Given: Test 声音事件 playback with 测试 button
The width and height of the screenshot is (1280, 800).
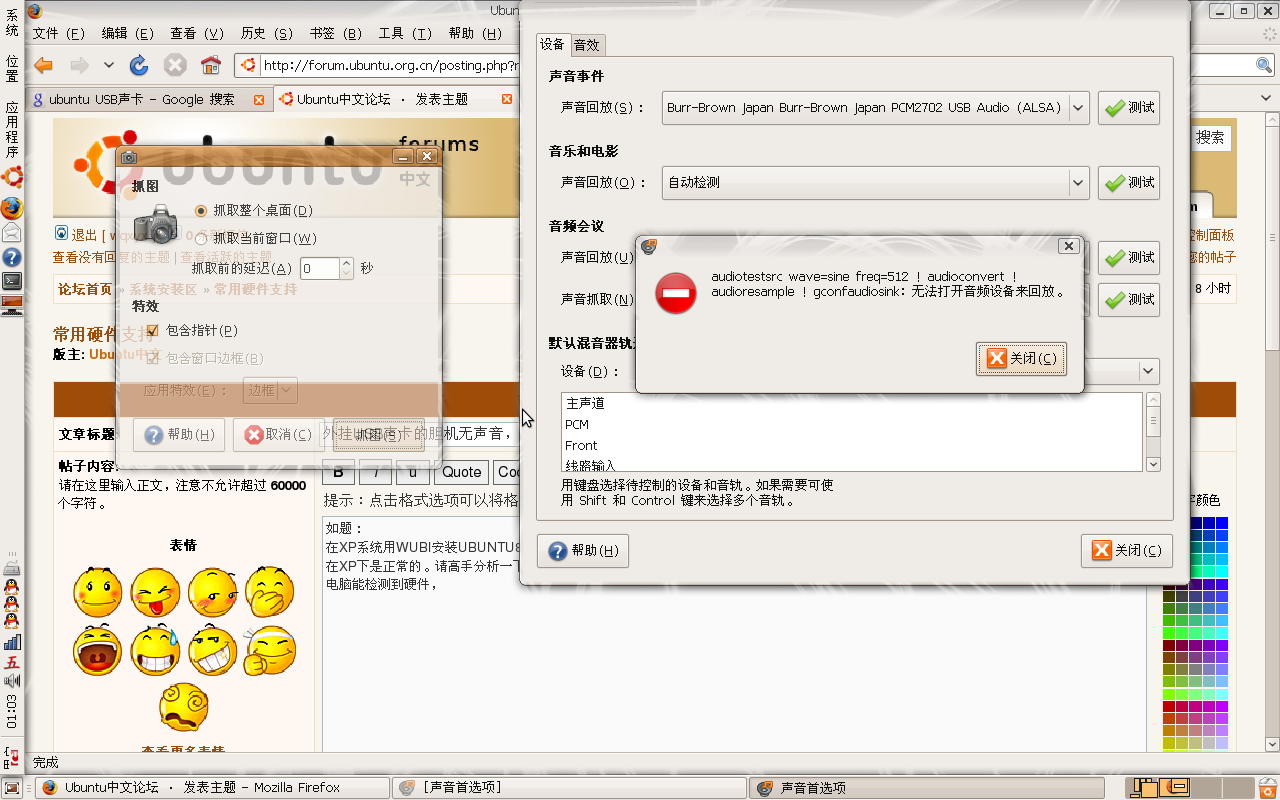Looking at the screenshot, I should click(1129, 107).
